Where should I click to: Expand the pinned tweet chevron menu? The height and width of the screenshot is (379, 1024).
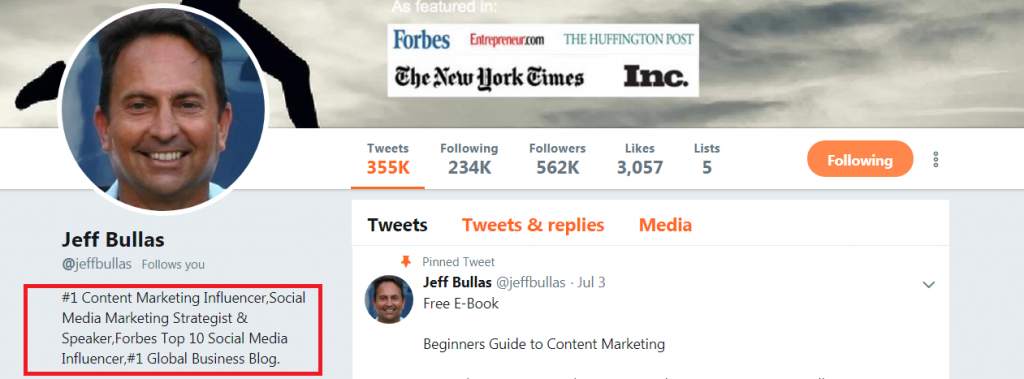[928, 284]
